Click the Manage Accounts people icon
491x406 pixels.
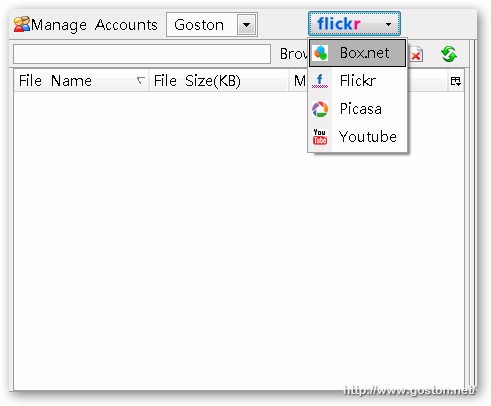click(22, 24)
